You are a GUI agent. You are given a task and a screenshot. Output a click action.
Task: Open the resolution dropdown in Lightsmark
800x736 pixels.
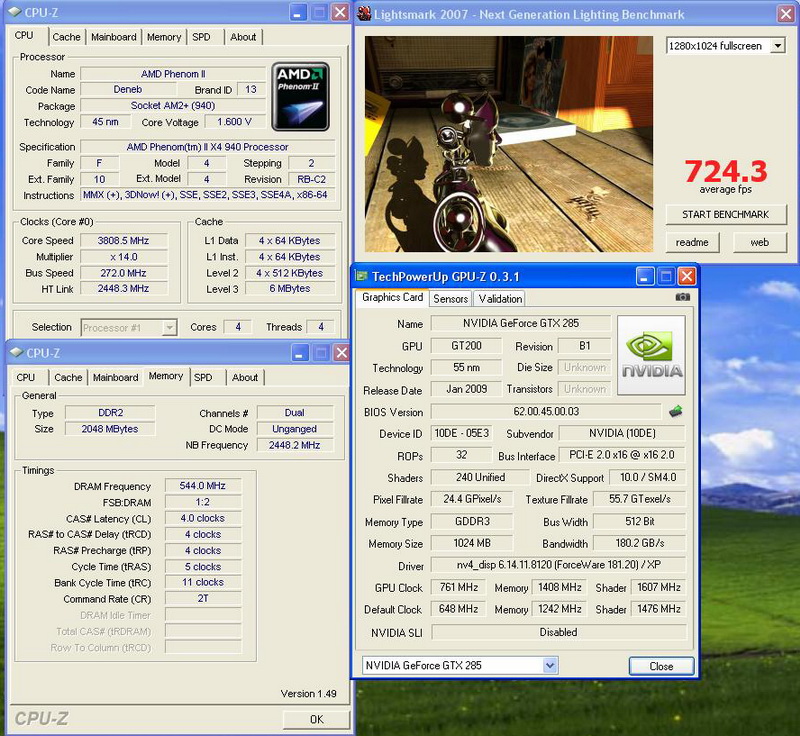pos(778,46)
